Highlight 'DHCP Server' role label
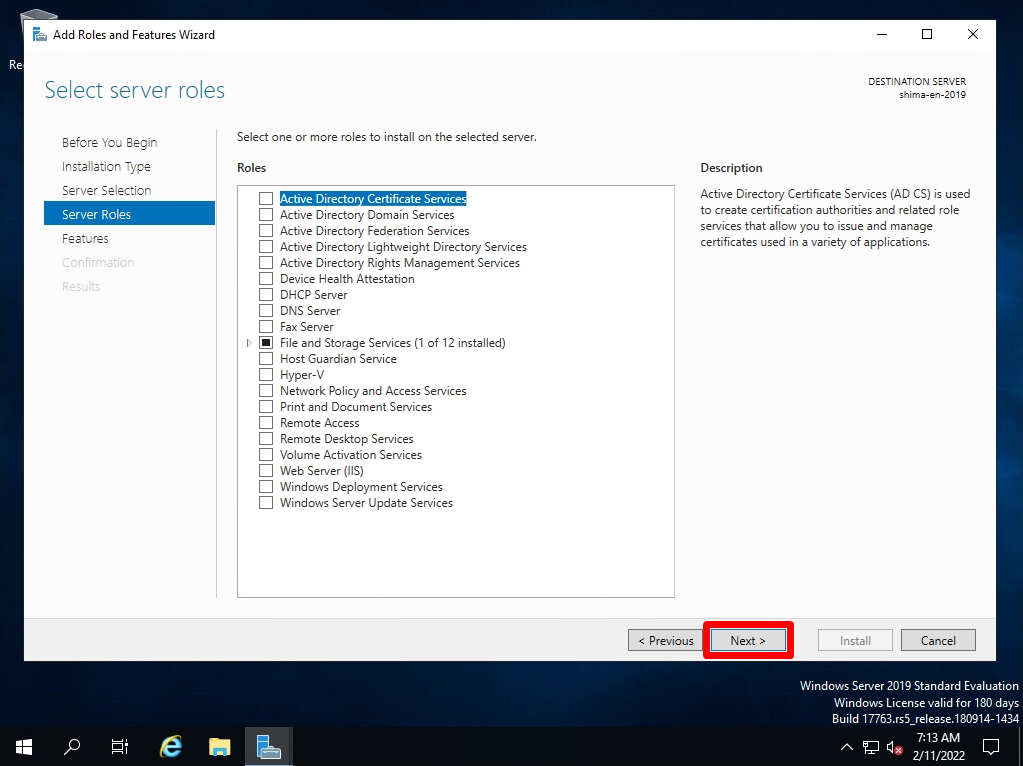Screen dimensions: 1023x766 point(314,294)
